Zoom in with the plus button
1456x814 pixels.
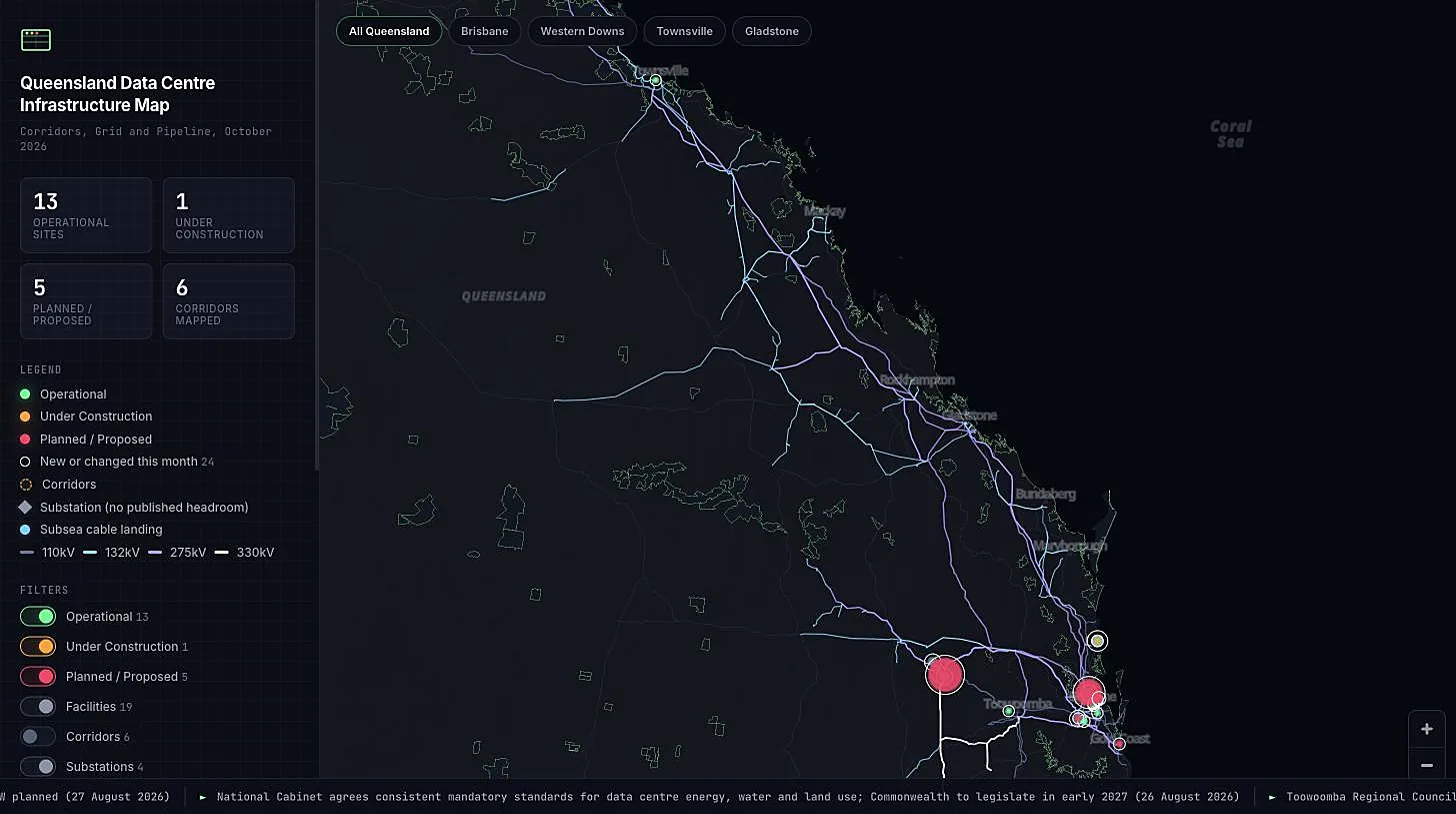pos(1427,729)
